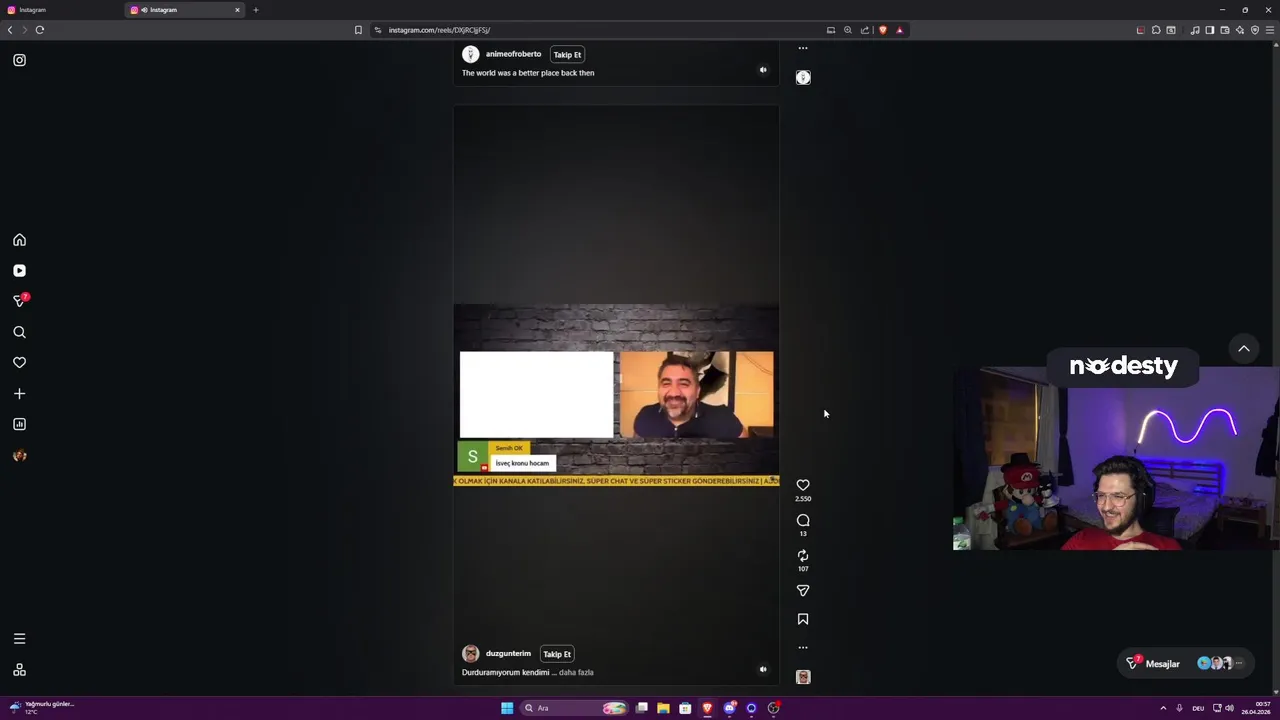Viewport: 1280px width, 720px height.
Task: Follow animeofroberto with Takip Et button
Action: tap(567, 54)
